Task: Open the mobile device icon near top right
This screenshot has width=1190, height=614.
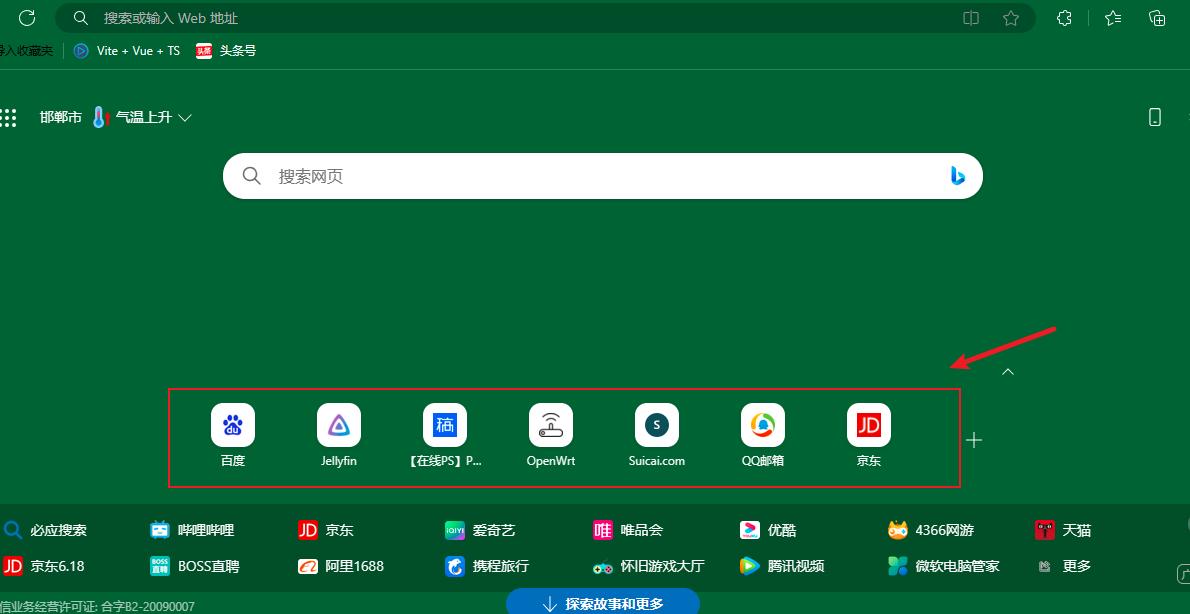Action: click(1155, 117)
